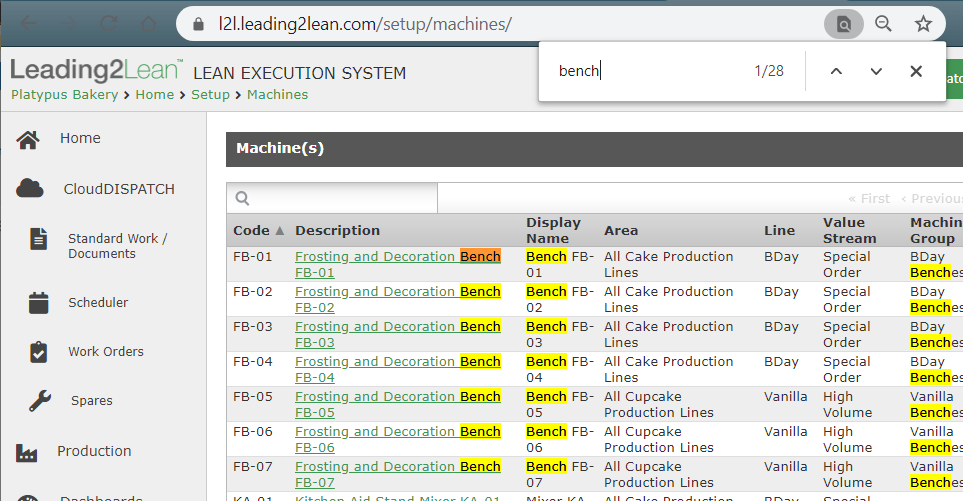
Task: Click the site lock security icon
Action: pyautogui.click(x=198, y=25)
